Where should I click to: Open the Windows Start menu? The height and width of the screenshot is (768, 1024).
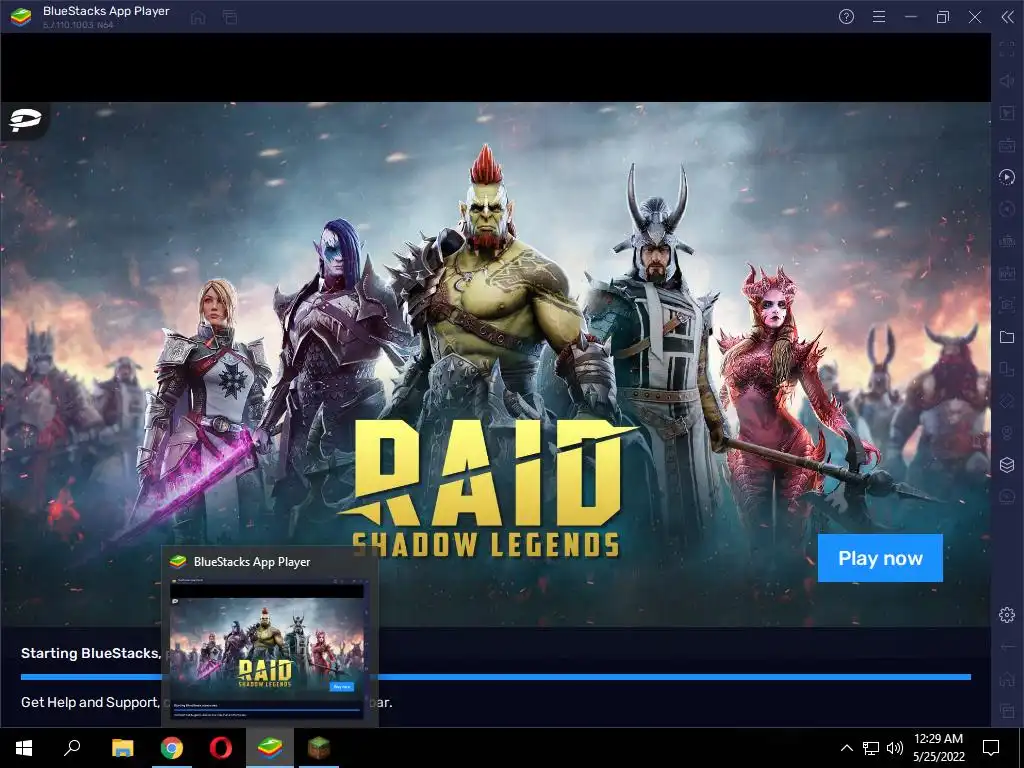click(x=24, y=748)
